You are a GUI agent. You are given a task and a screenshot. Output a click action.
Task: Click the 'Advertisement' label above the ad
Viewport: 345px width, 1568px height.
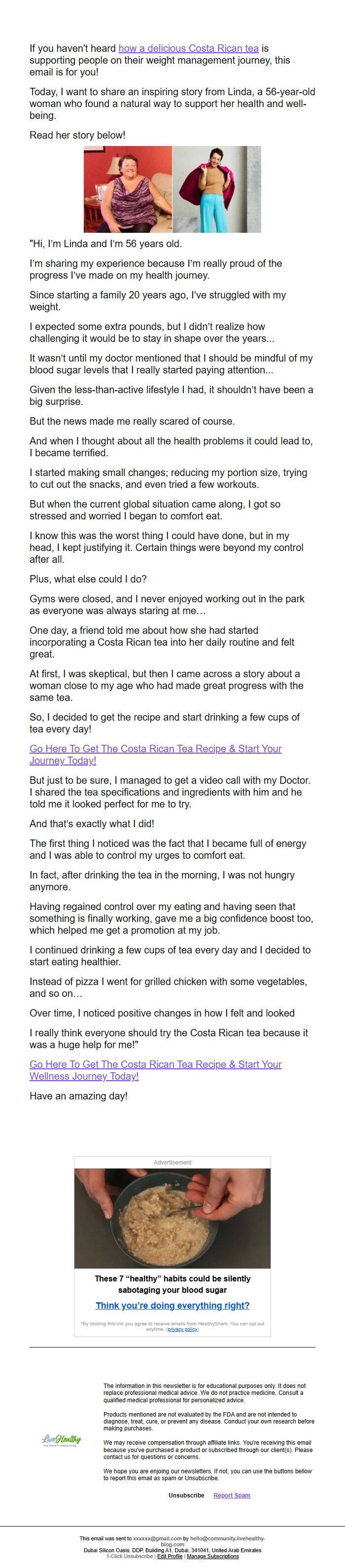coord(172,1163)
